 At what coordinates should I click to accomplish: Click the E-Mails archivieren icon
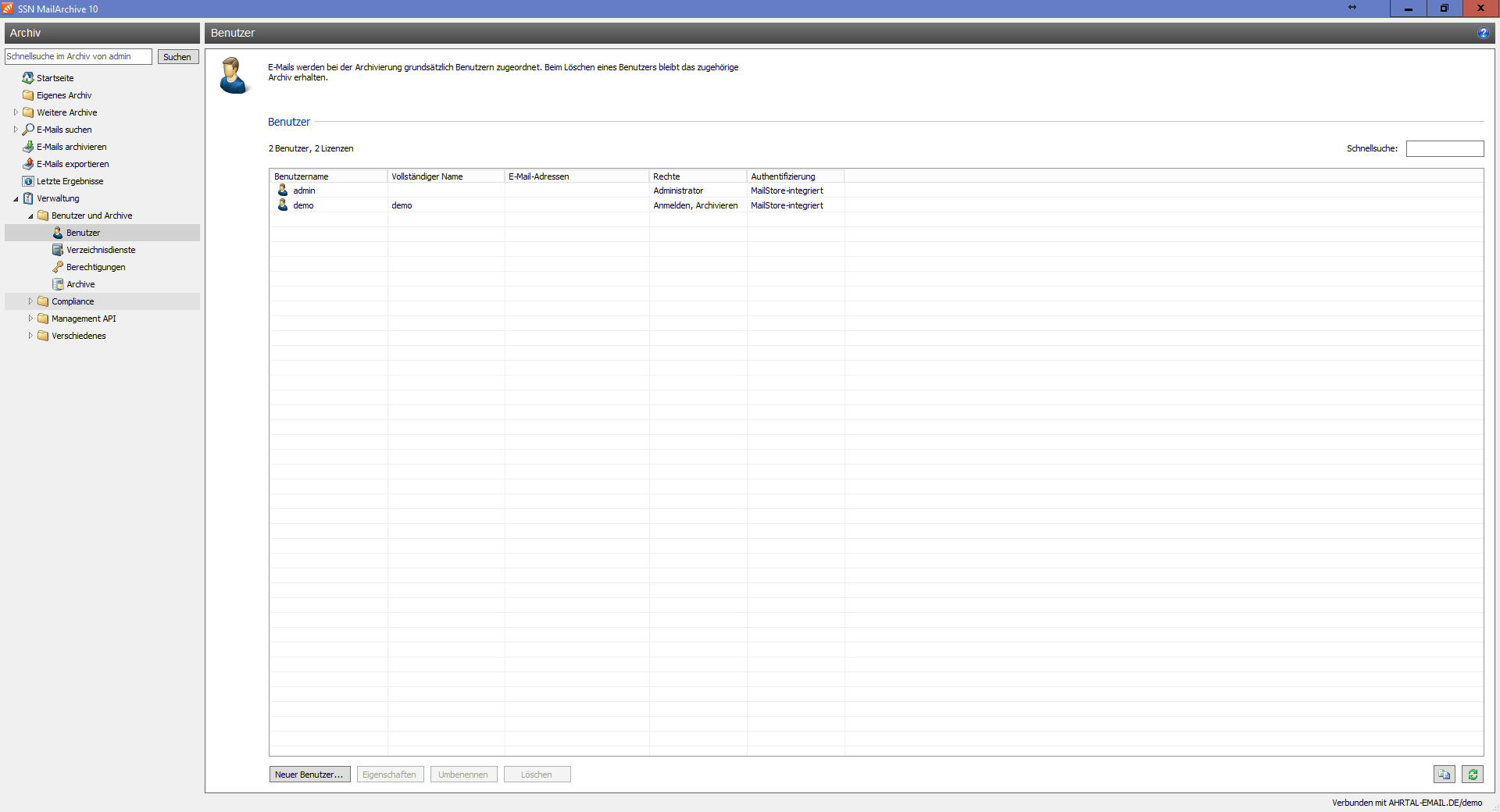click(x=28, y=147)
